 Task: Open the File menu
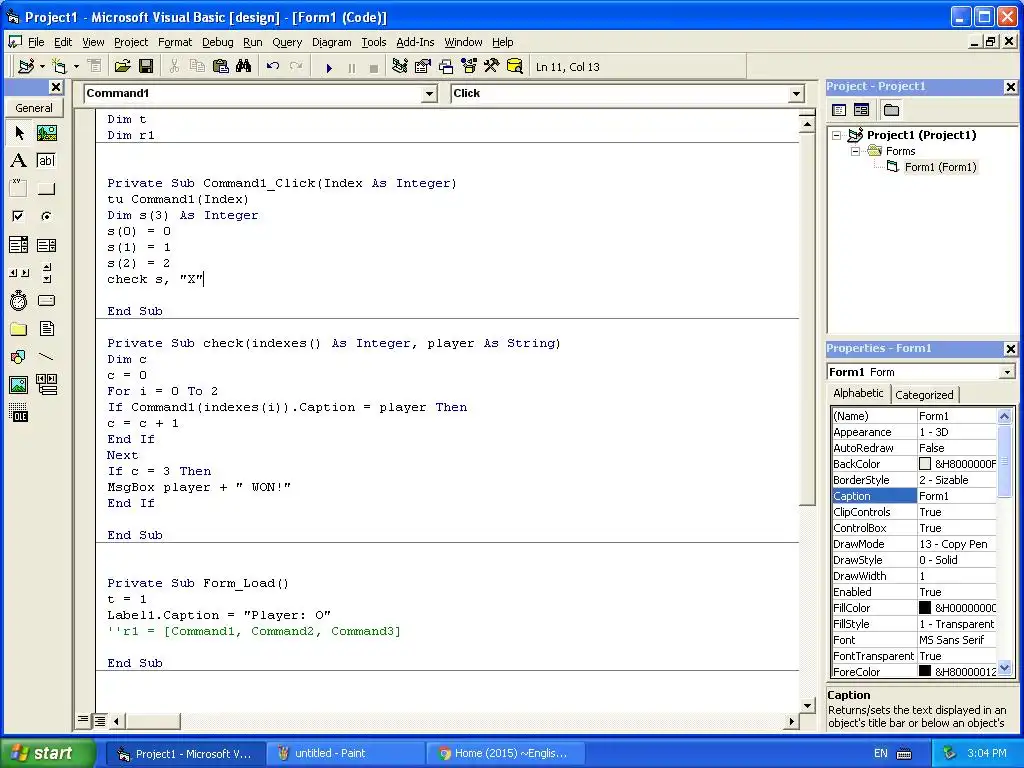point(36,42)
